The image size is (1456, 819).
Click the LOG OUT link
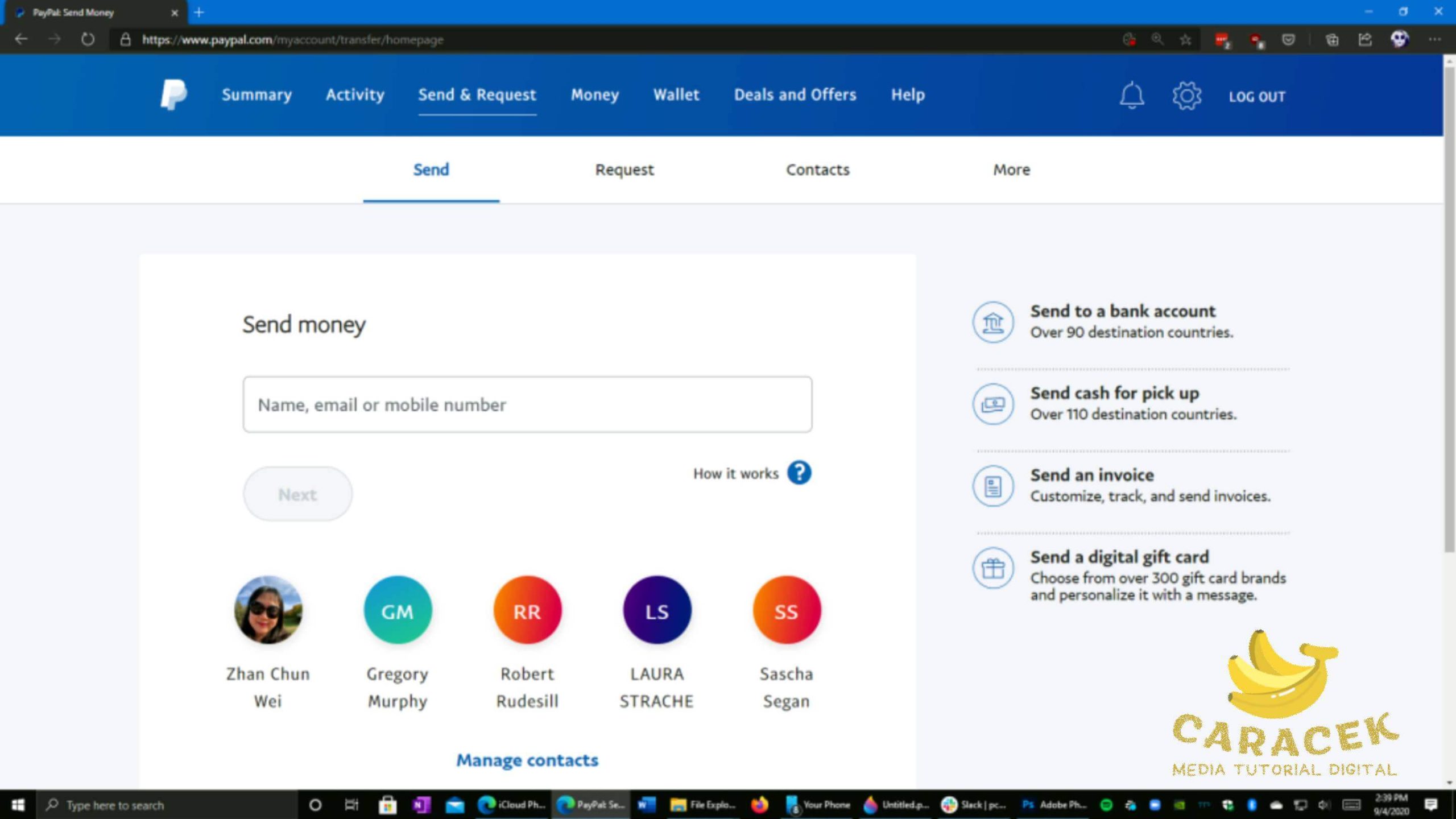point(1257,97)
